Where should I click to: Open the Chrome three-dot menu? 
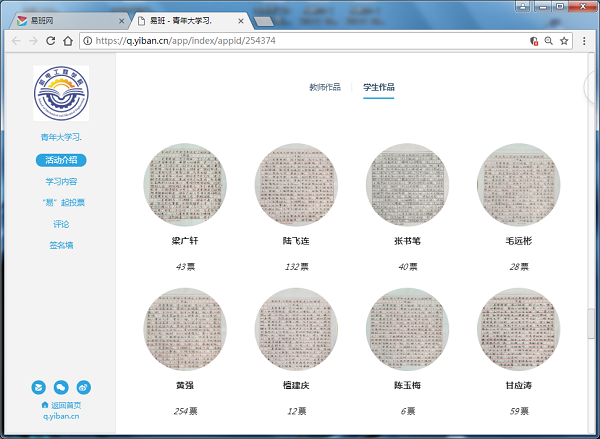[584, 41]
